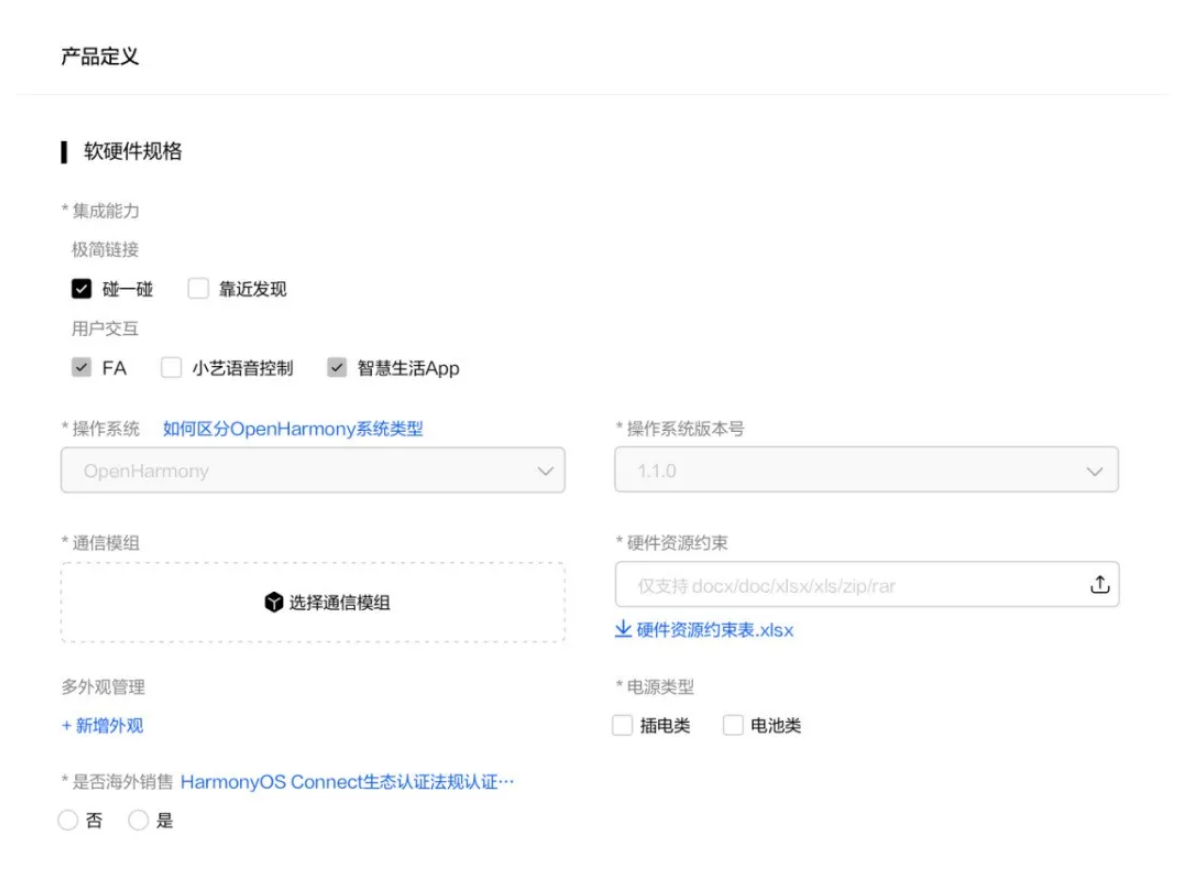
Task: Toggle the FA checkbox off
Action: [80, 367]
